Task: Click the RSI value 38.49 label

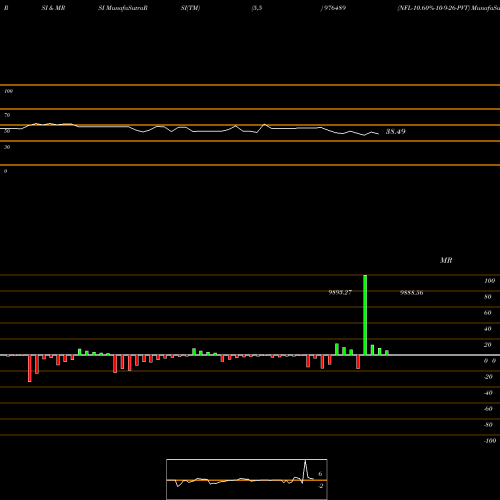Action: (x=395, y=131)
